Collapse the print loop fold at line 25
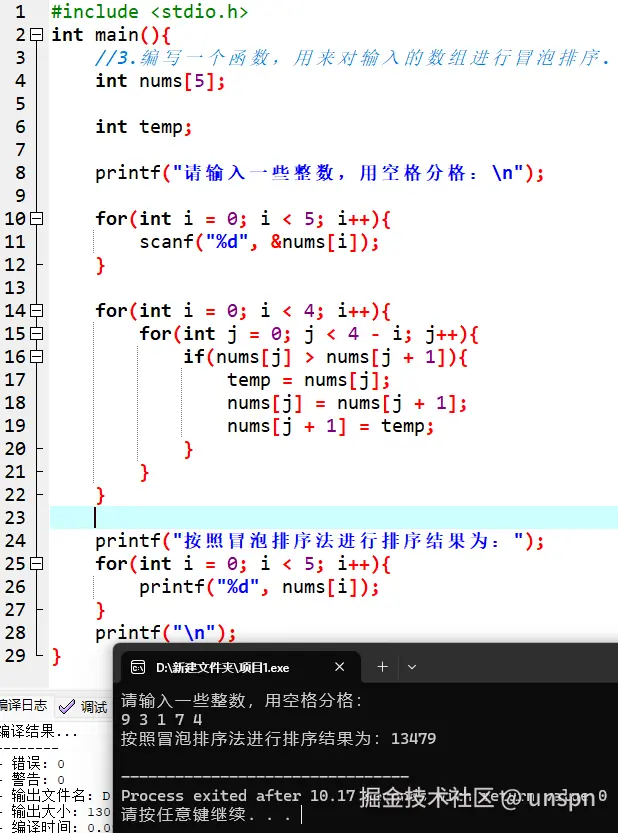618x833 pixels. point(36,564)
